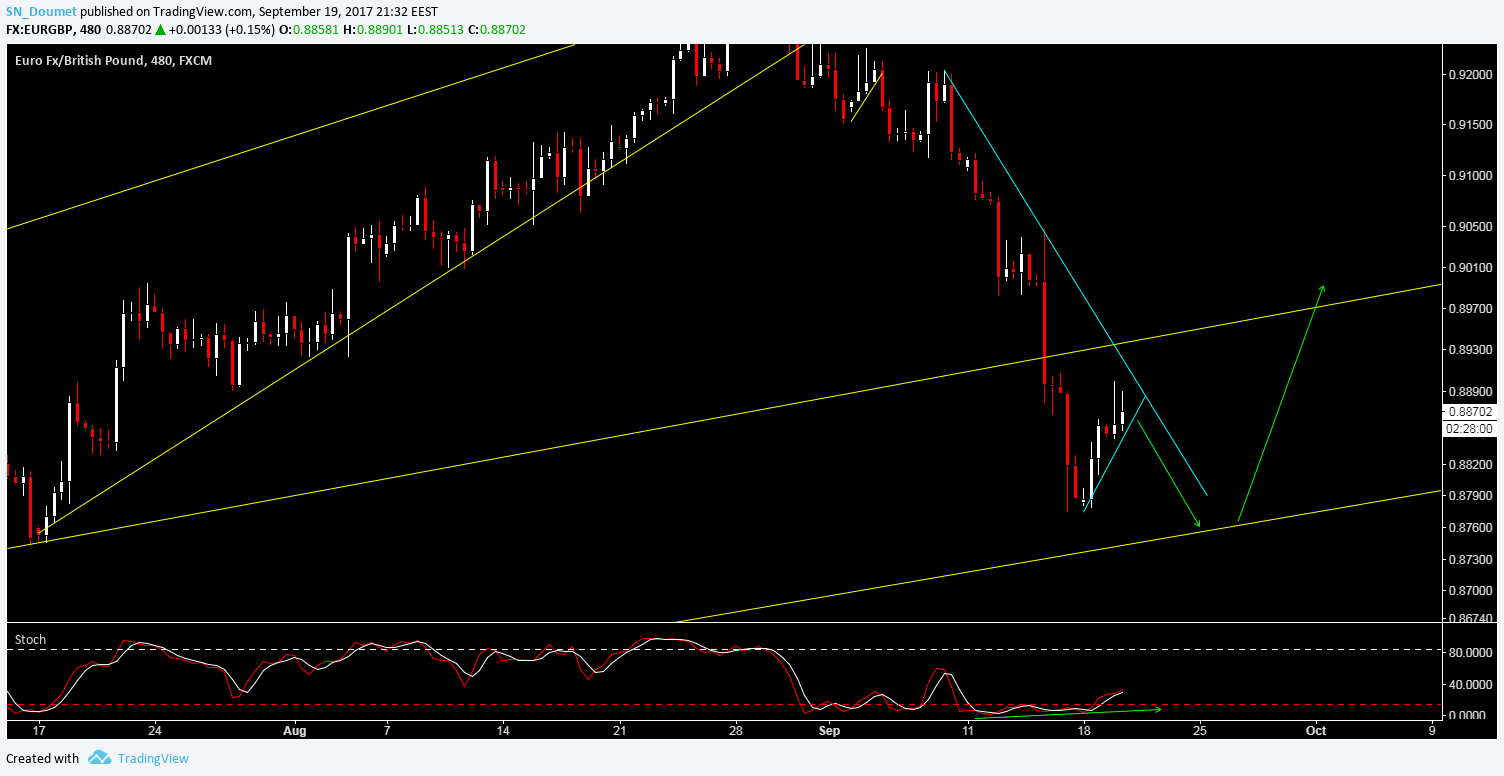Click the SN_Doumet author name
The width and height of the screenshot is (1504, 776).
[39, 12]
